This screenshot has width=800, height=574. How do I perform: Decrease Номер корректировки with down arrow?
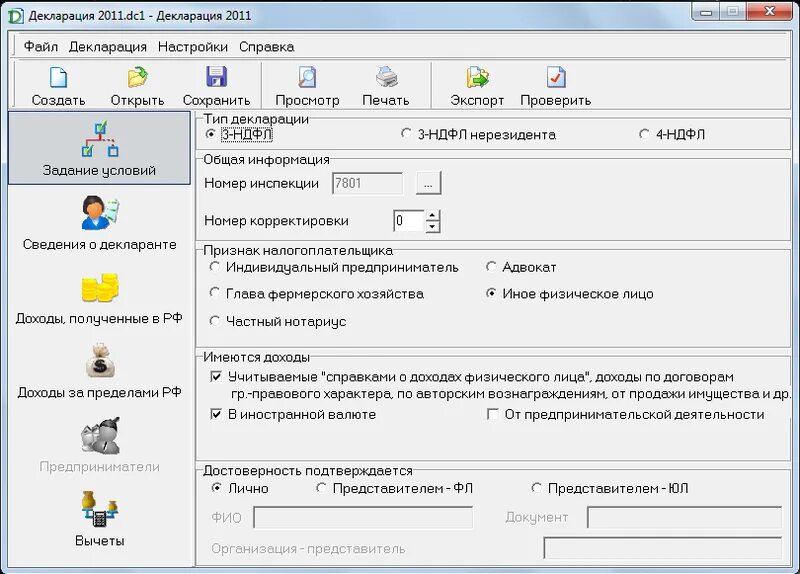pyautogui.click(x=433, y=227)
